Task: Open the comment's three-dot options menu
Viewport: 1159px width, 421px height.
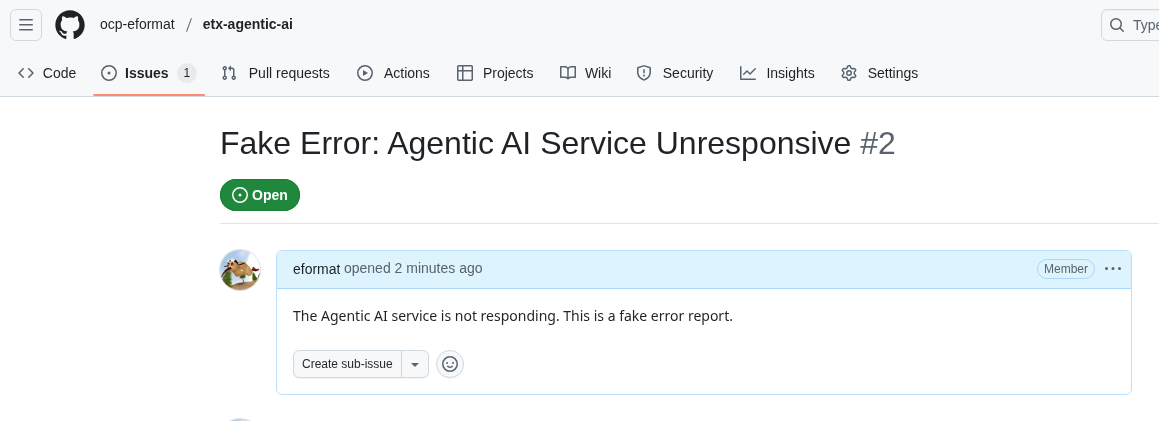Action: (x=1113, y=269)
